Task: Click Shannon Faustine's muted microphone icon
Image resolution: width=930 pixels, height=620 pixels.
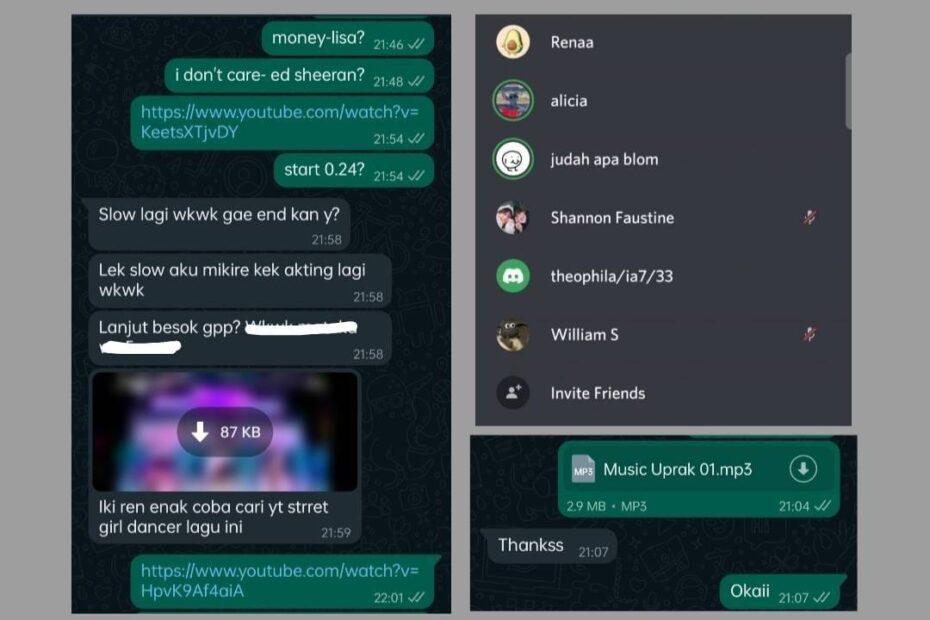Action: click(x=810, y=218)
